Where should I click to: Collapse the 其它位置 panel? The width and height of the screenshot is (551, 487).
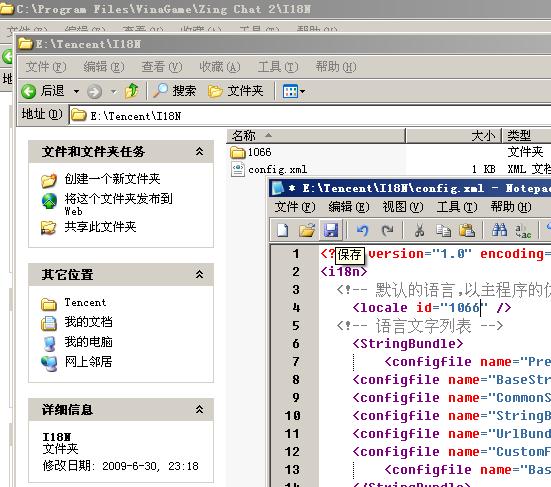(199, 274)
